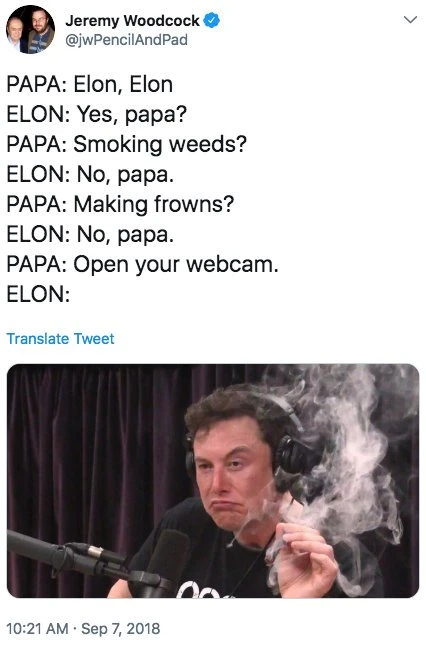The image size is (426, 646).
Task: Click the 10:21 AM timestamp
Action: [x=37, y=629]
